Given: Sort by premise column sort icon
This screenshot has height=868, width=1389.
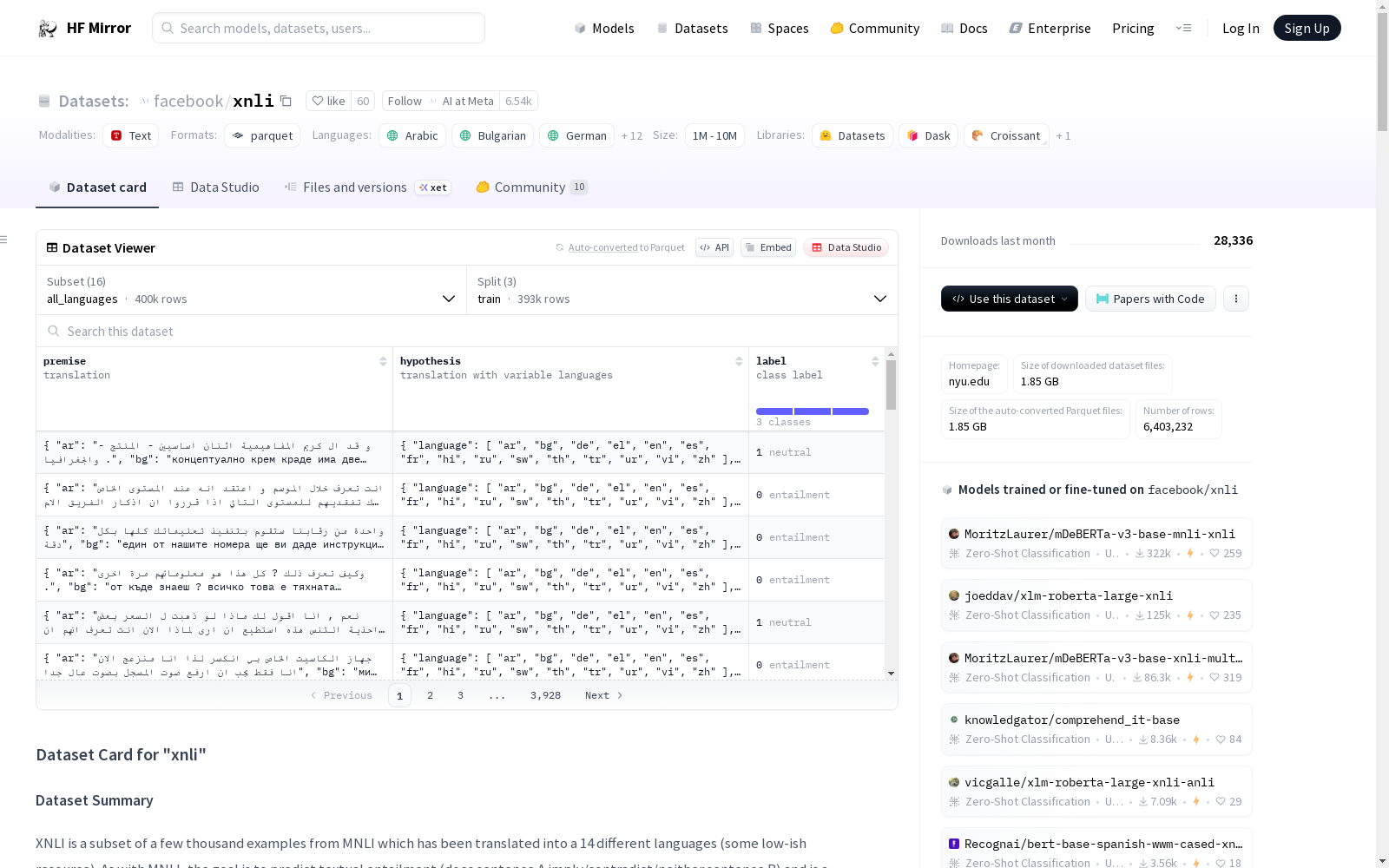Looking at the screenshot, I should (x=383, y=361).
